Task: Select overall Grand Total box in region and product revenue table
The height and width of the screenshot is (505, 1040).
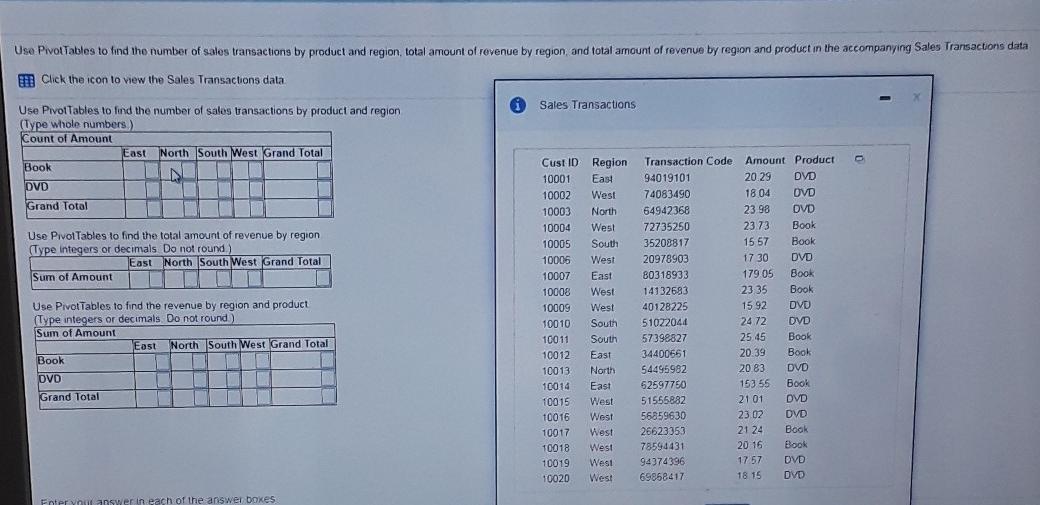Action: pyautogui.click(x=329, y=396)
